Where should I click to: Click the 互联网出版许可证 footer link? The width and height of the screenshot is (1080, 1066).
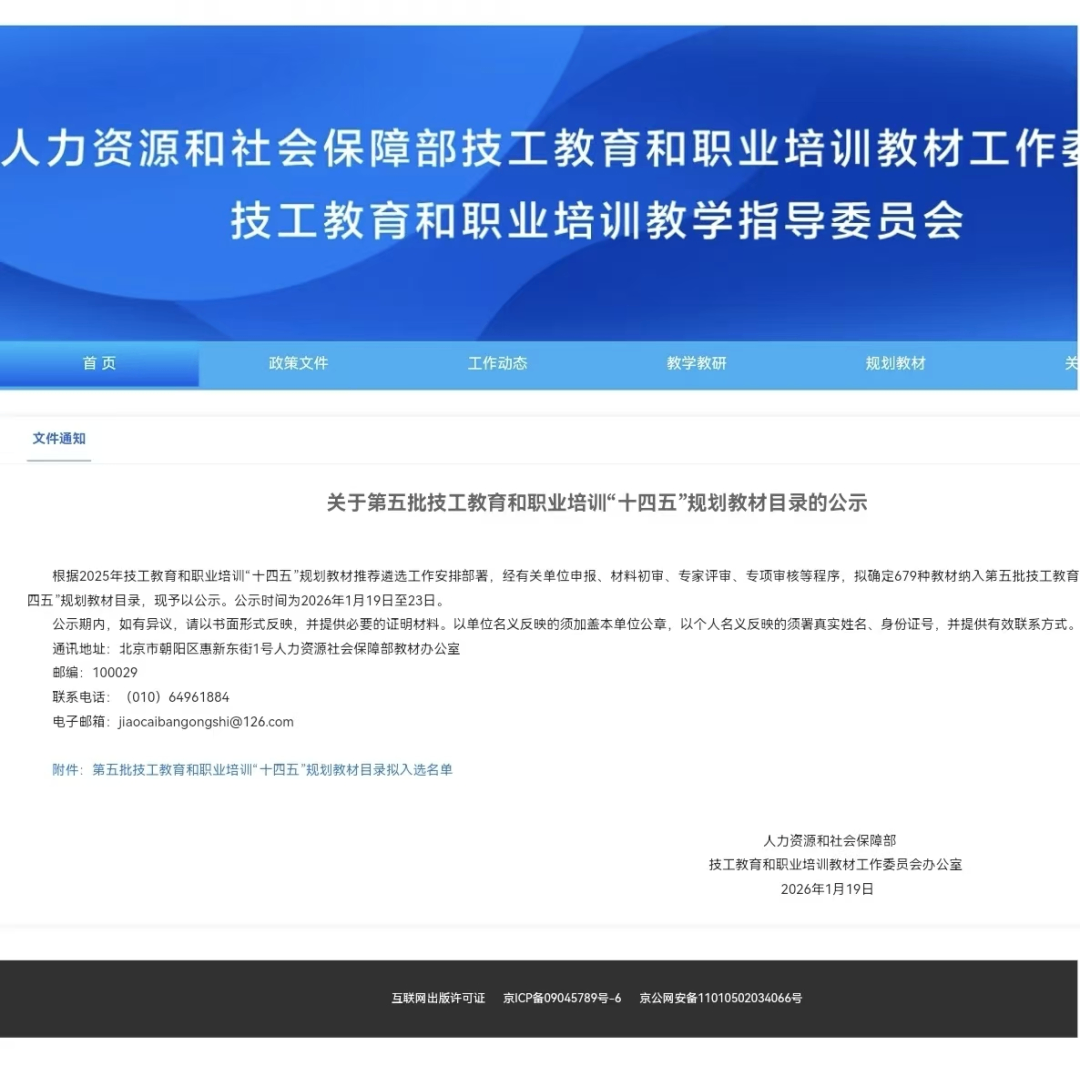coord(438,998)
